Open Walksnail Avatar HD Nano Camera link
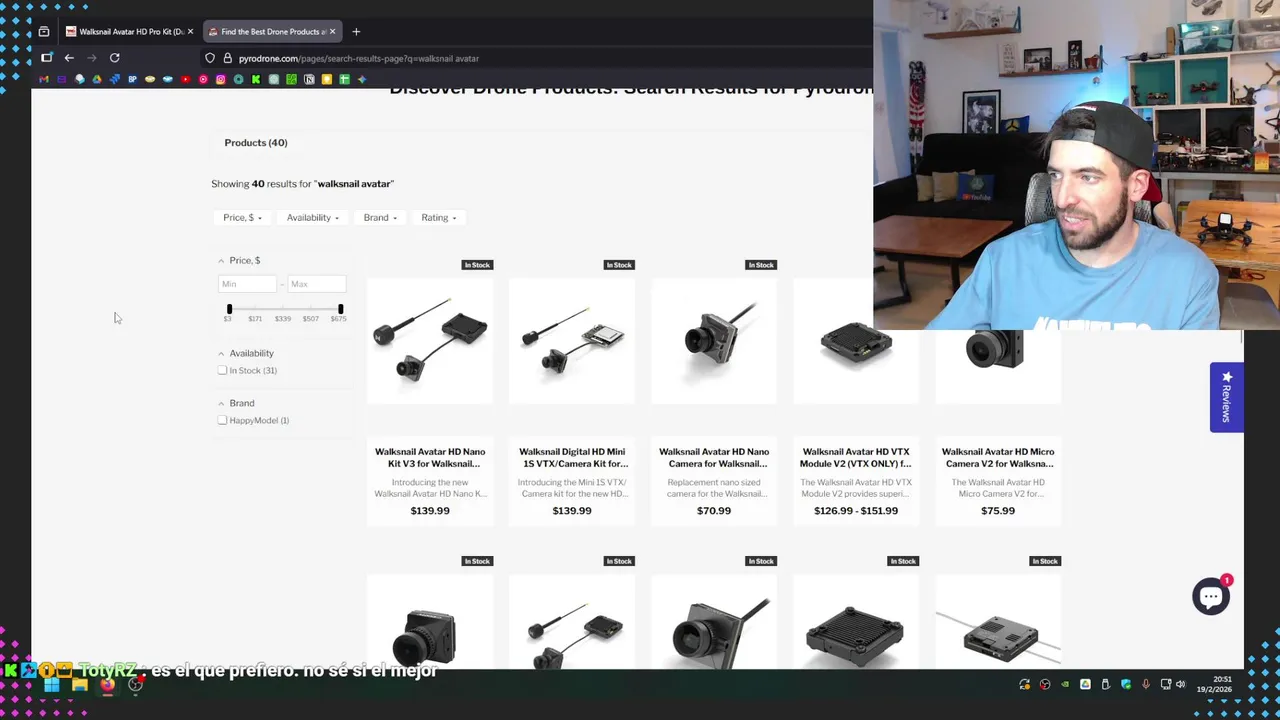This screenshot has height=720, width=1280. (x=714, y=457)
